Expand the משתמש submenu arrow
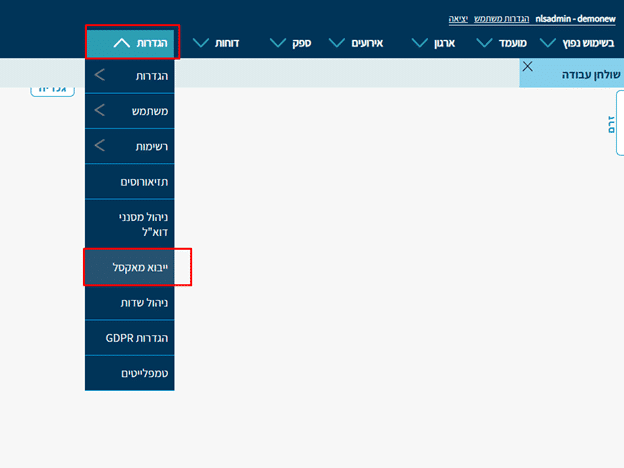Viewport: 624px width, 468px height. (100, 111)
